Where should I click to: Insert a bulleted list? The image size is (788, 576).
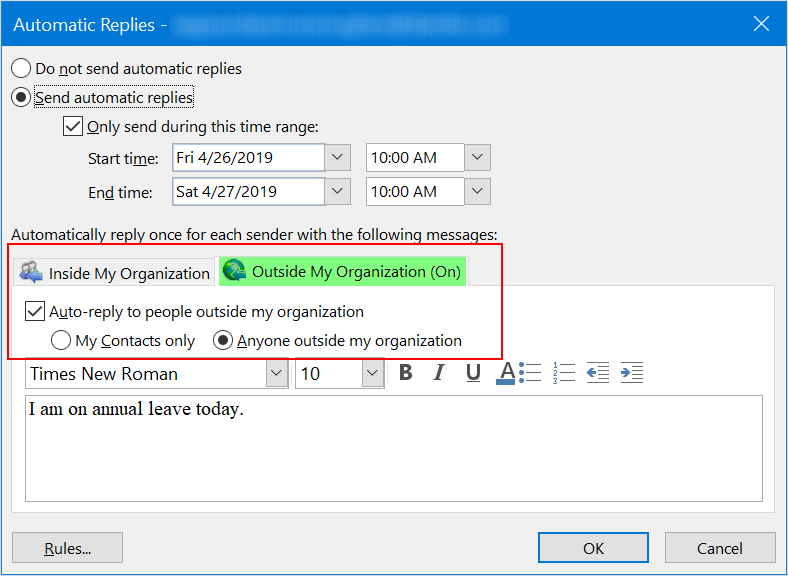[x=533, y=373]
